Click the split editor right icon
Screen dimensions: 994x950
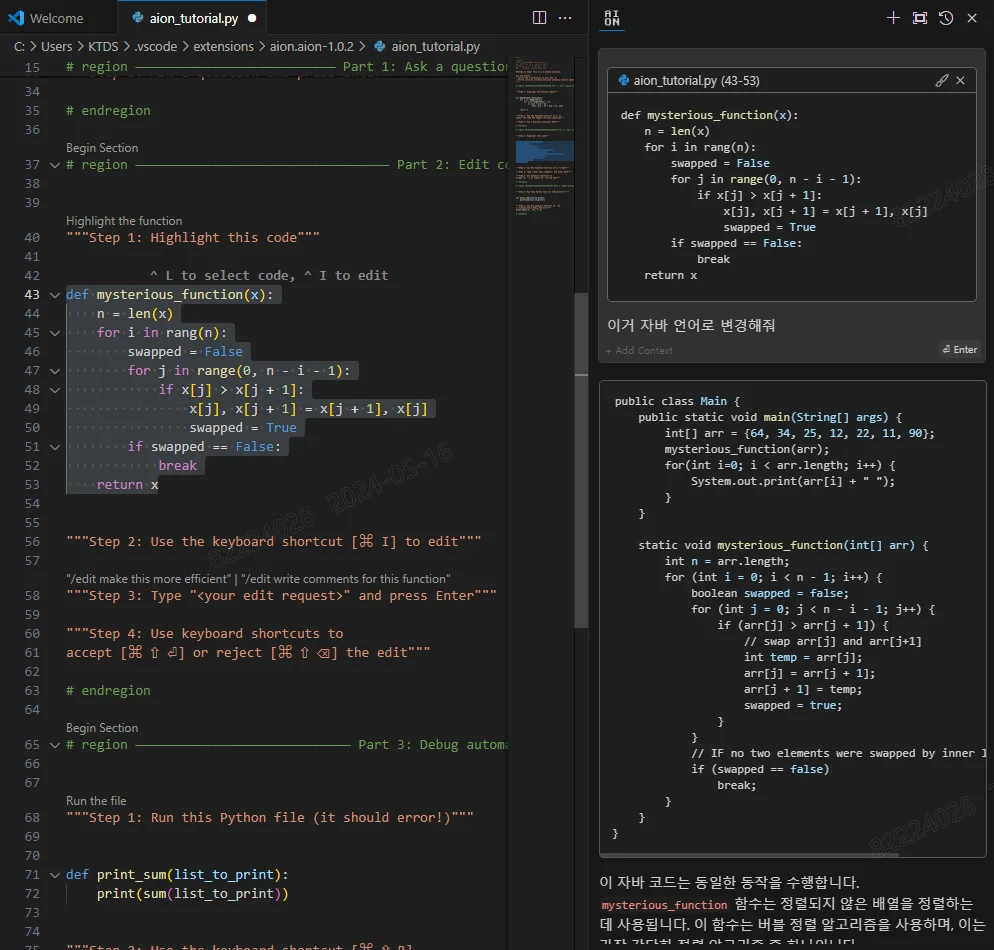coord(539,18)
